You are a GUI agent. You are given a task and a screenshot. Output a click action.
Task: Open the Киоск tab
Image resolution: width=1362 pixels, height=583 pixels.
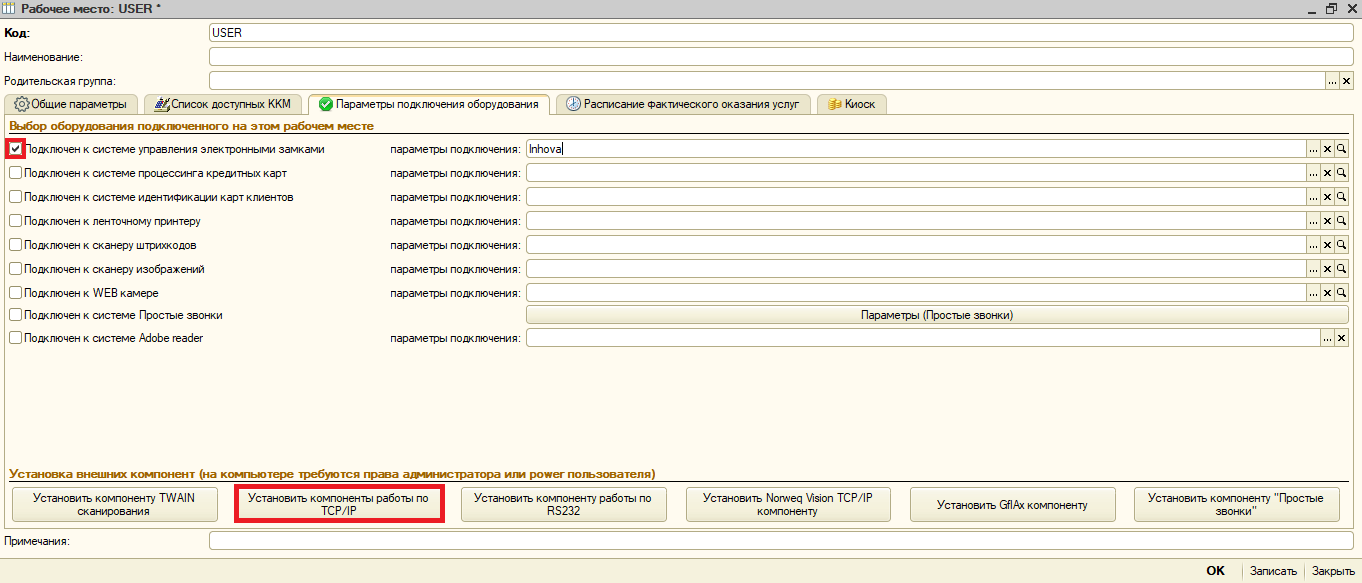tap(851, 104)
